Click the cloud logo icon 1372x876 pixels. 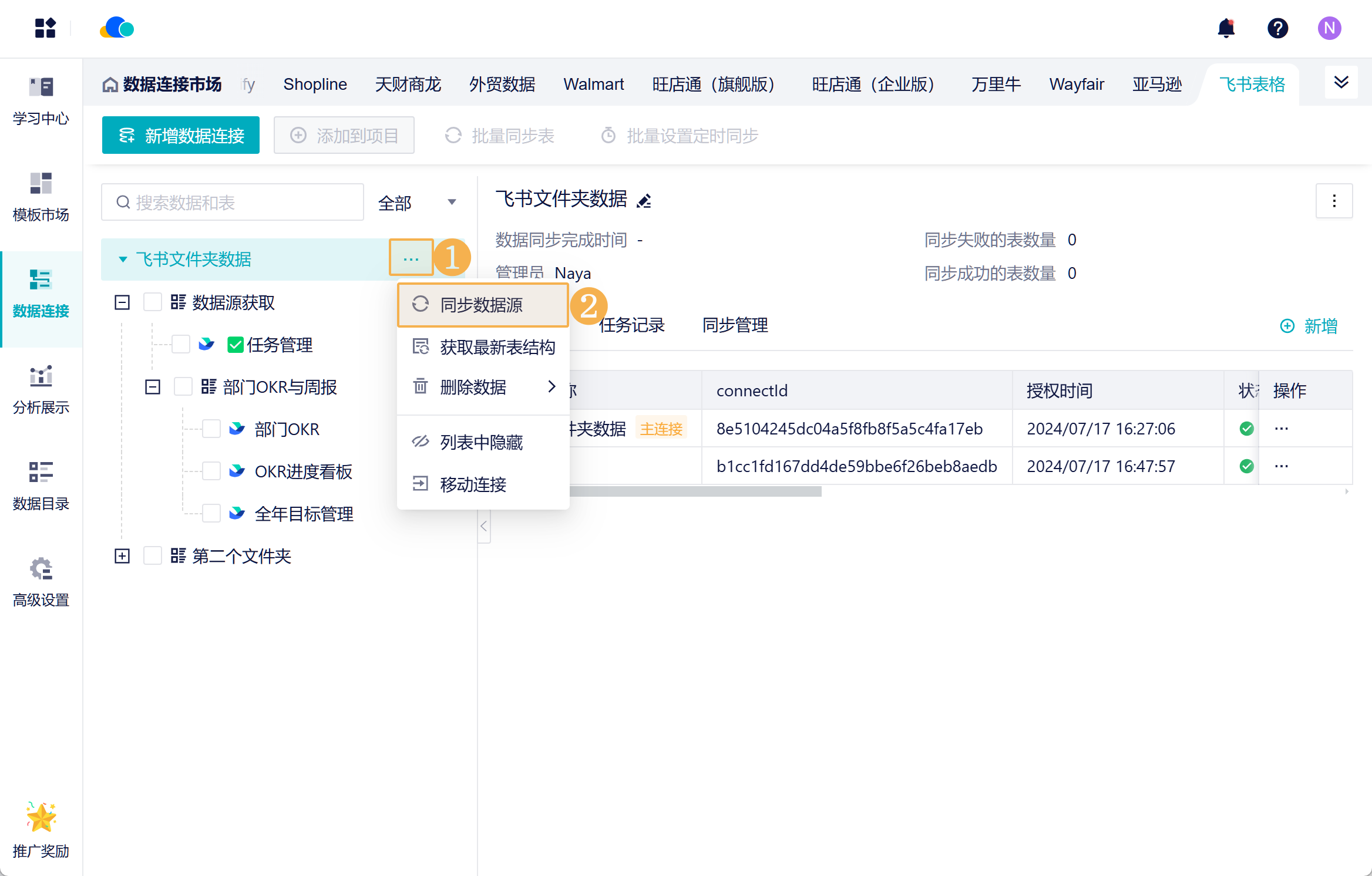[117, 28]
